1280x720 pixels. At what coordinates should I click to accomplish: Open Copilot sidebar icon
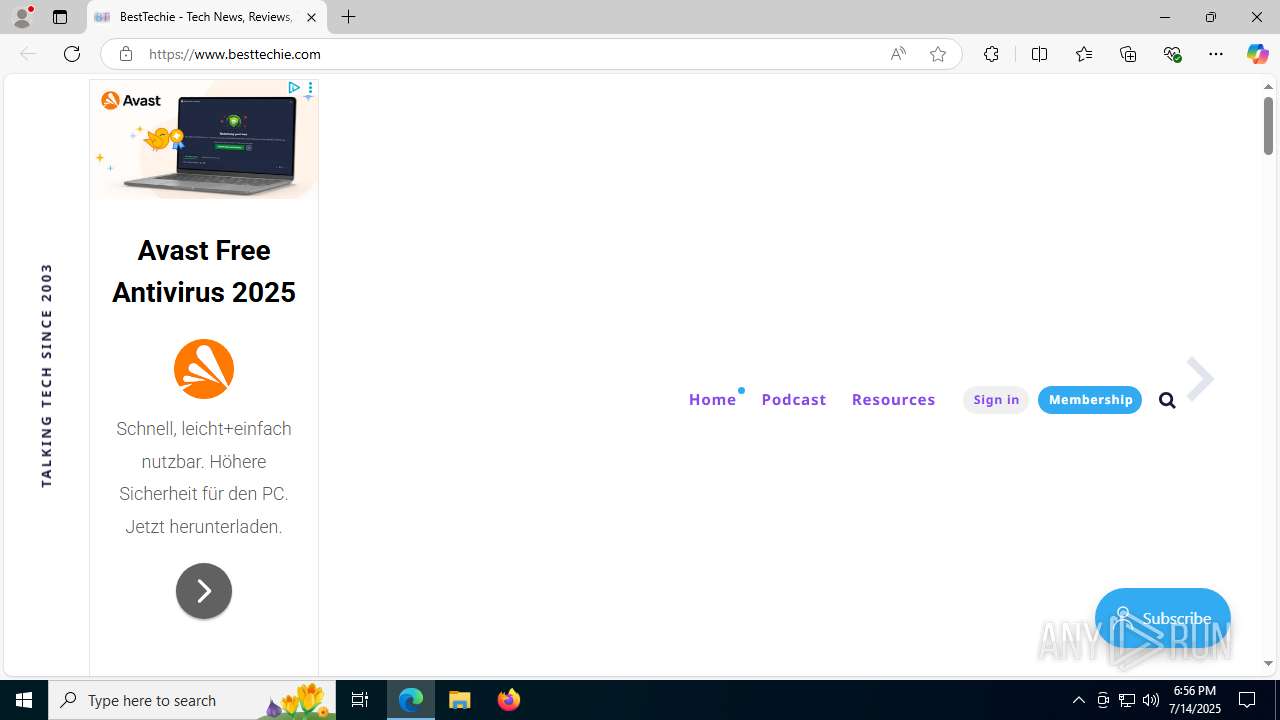[x=1257, y=54]
